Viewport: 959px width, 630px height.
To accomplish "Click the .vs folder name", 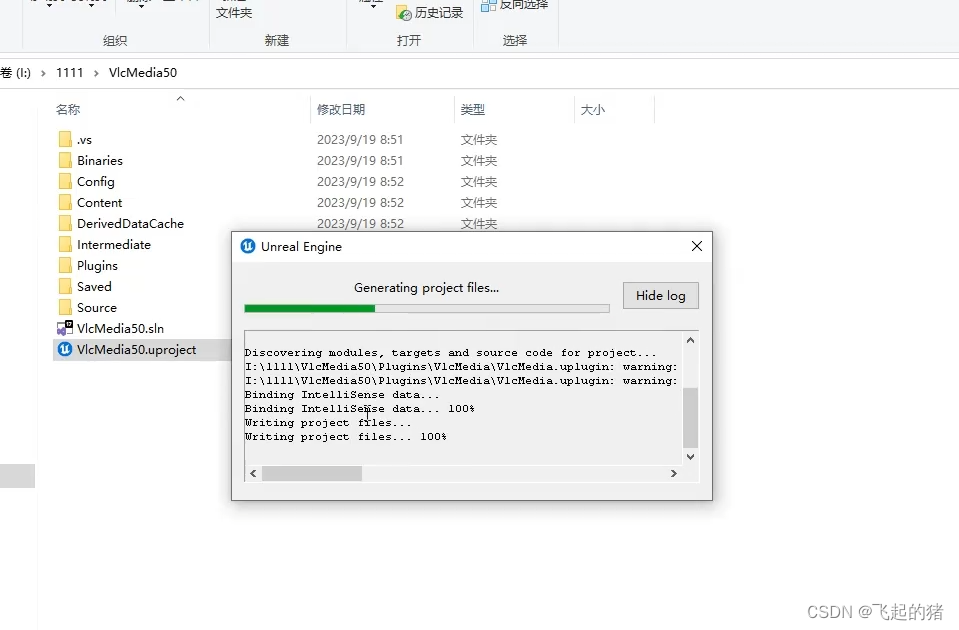I will (84, 140).
